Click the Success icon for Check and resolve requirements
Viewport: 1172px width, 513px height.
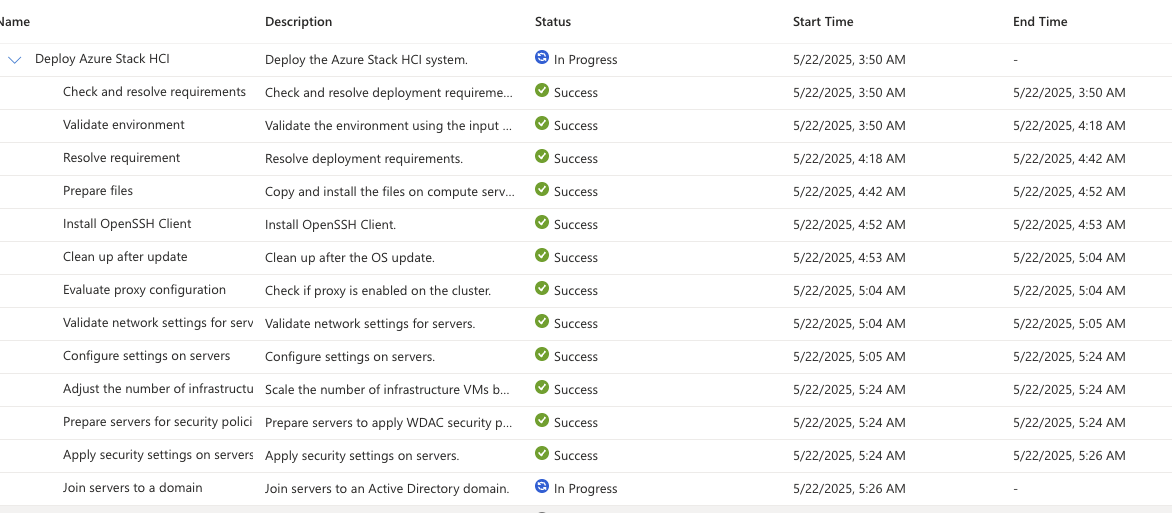pos(542,90)
